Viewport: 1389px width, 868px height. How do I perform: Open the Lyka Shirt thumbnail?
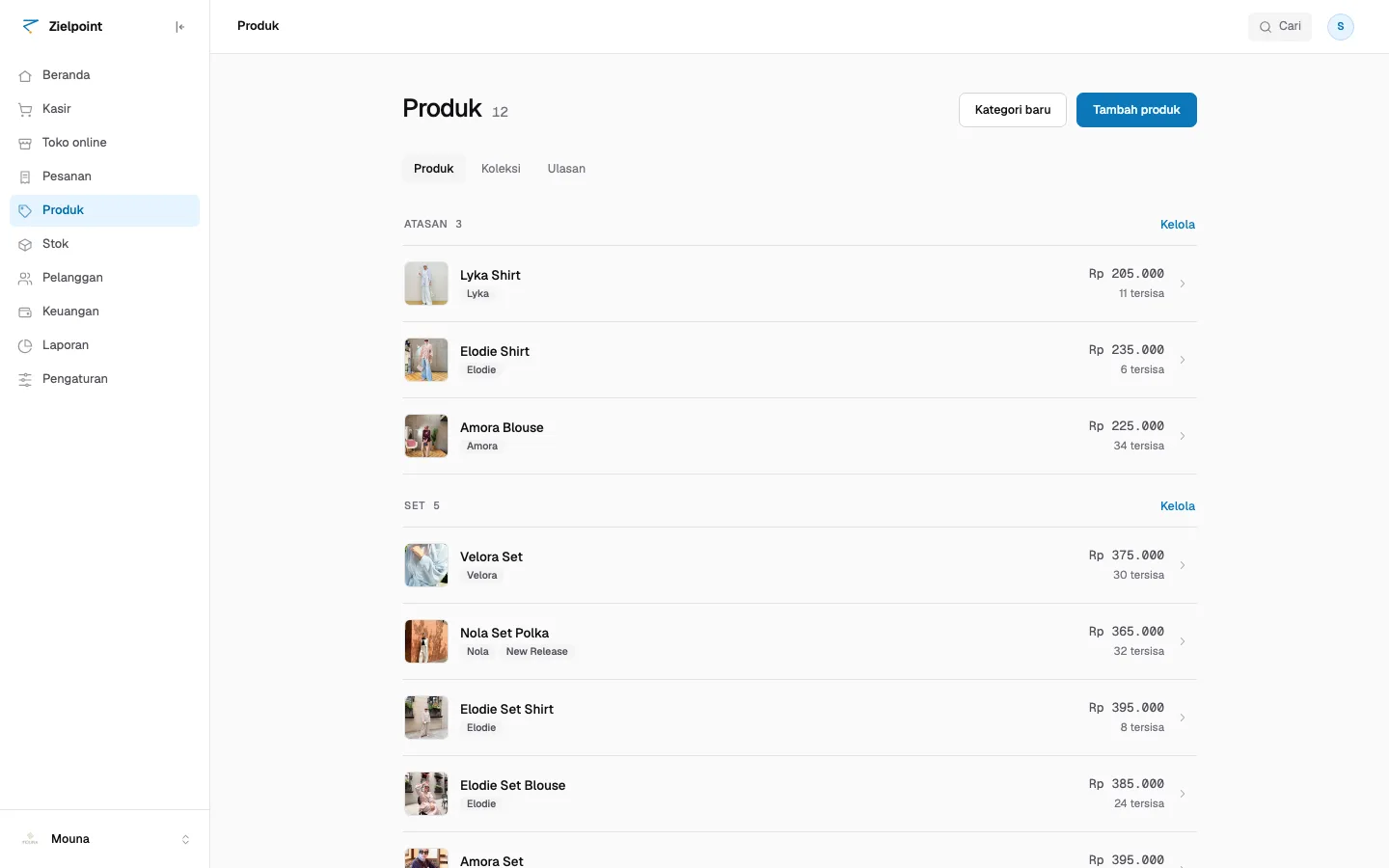pos(426,284)
